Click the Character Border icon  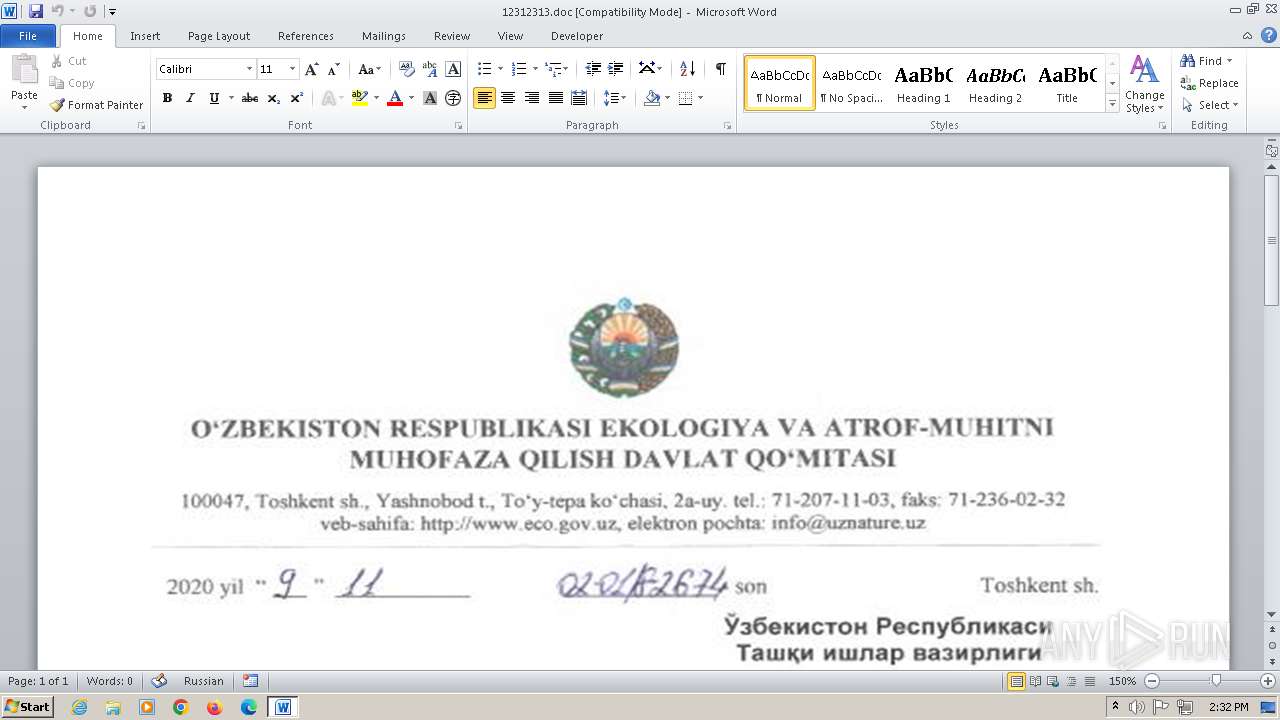[x=453, y=69]
